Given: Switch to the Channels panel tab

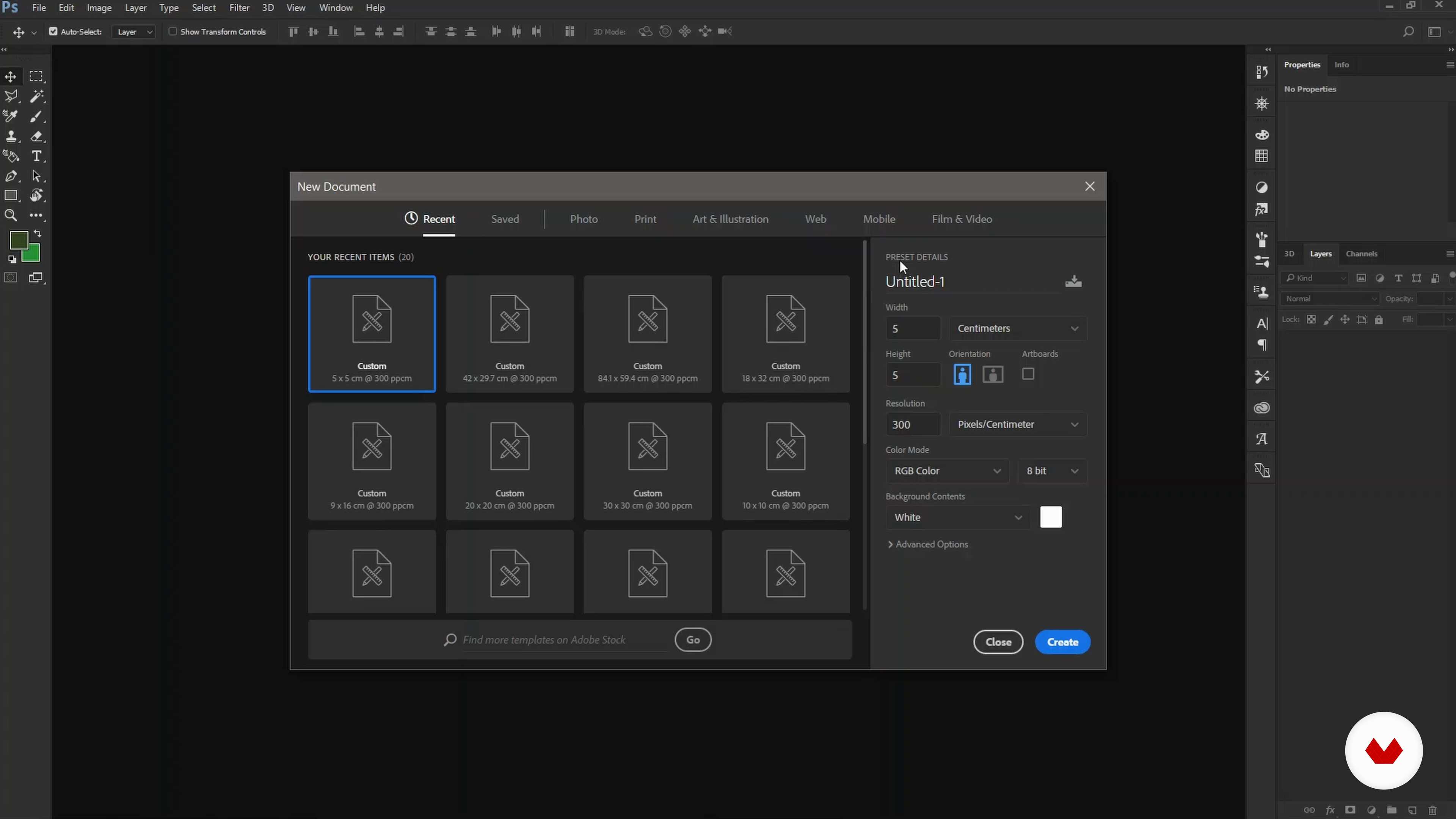Looking at the screenshot, I should (x=1361, y=254).
